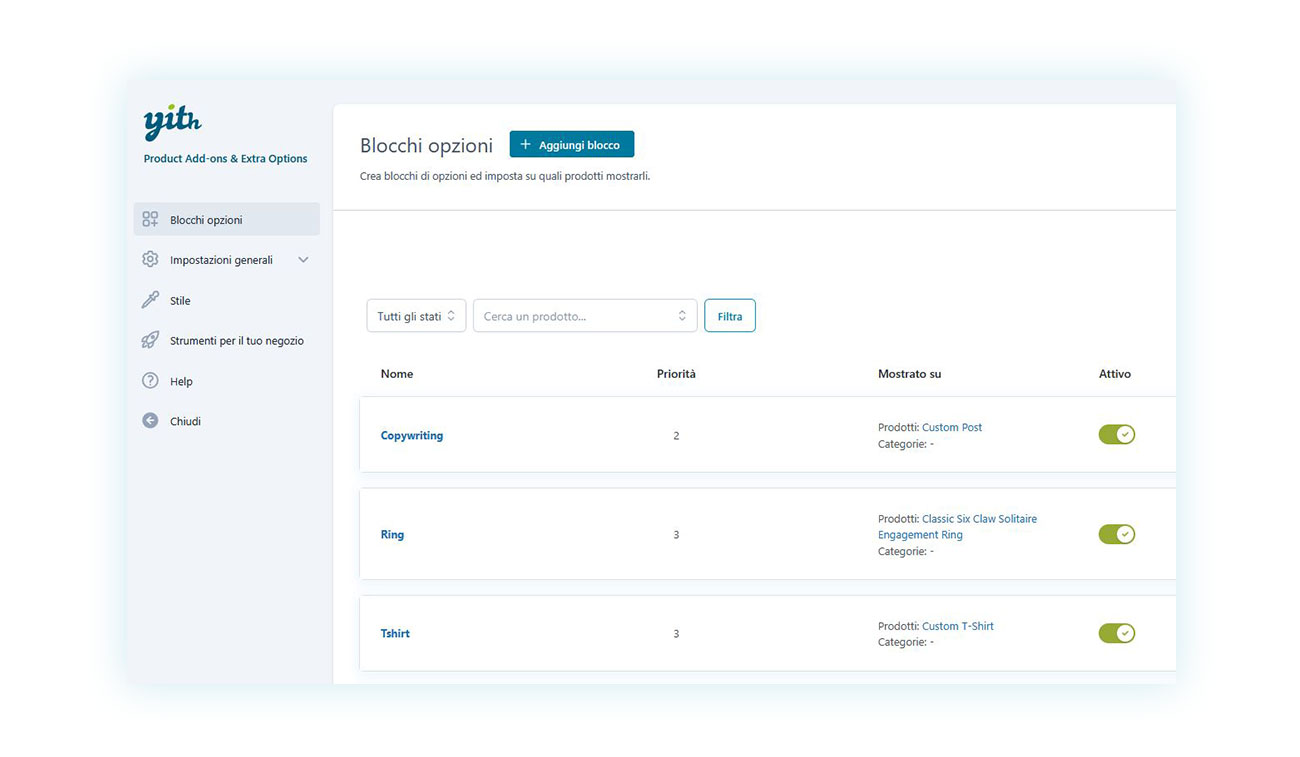Click the Mostrato su column header

(x=909, y=374)
